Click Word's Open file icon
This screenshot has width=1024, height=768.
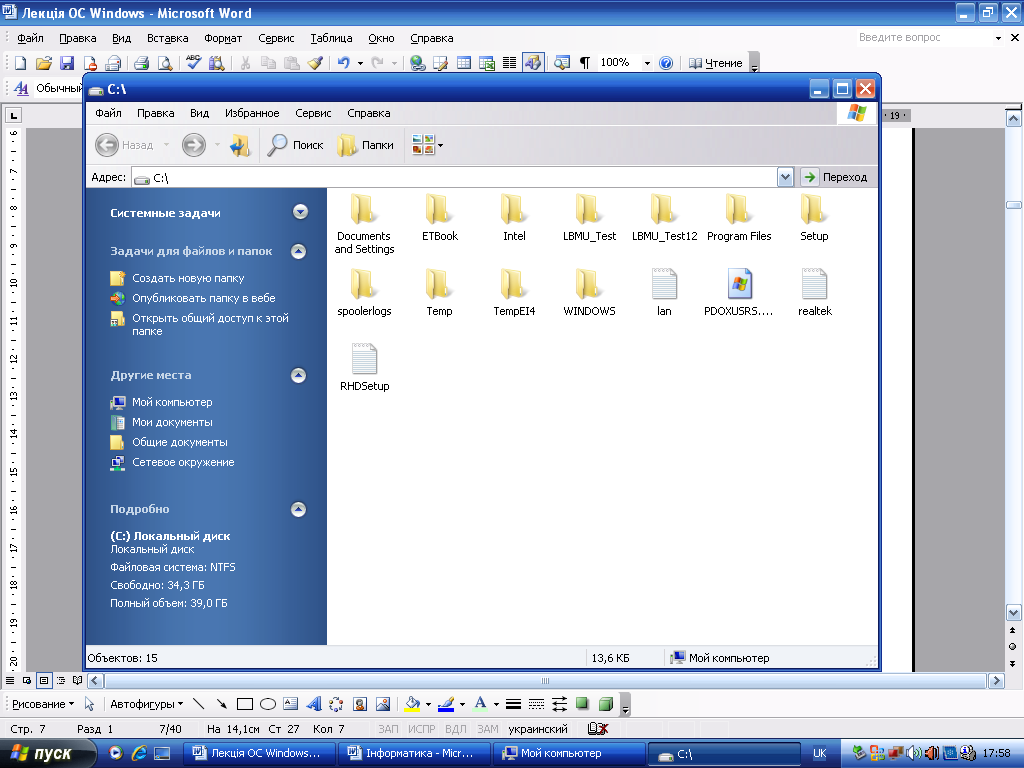(x=43, y=63)
